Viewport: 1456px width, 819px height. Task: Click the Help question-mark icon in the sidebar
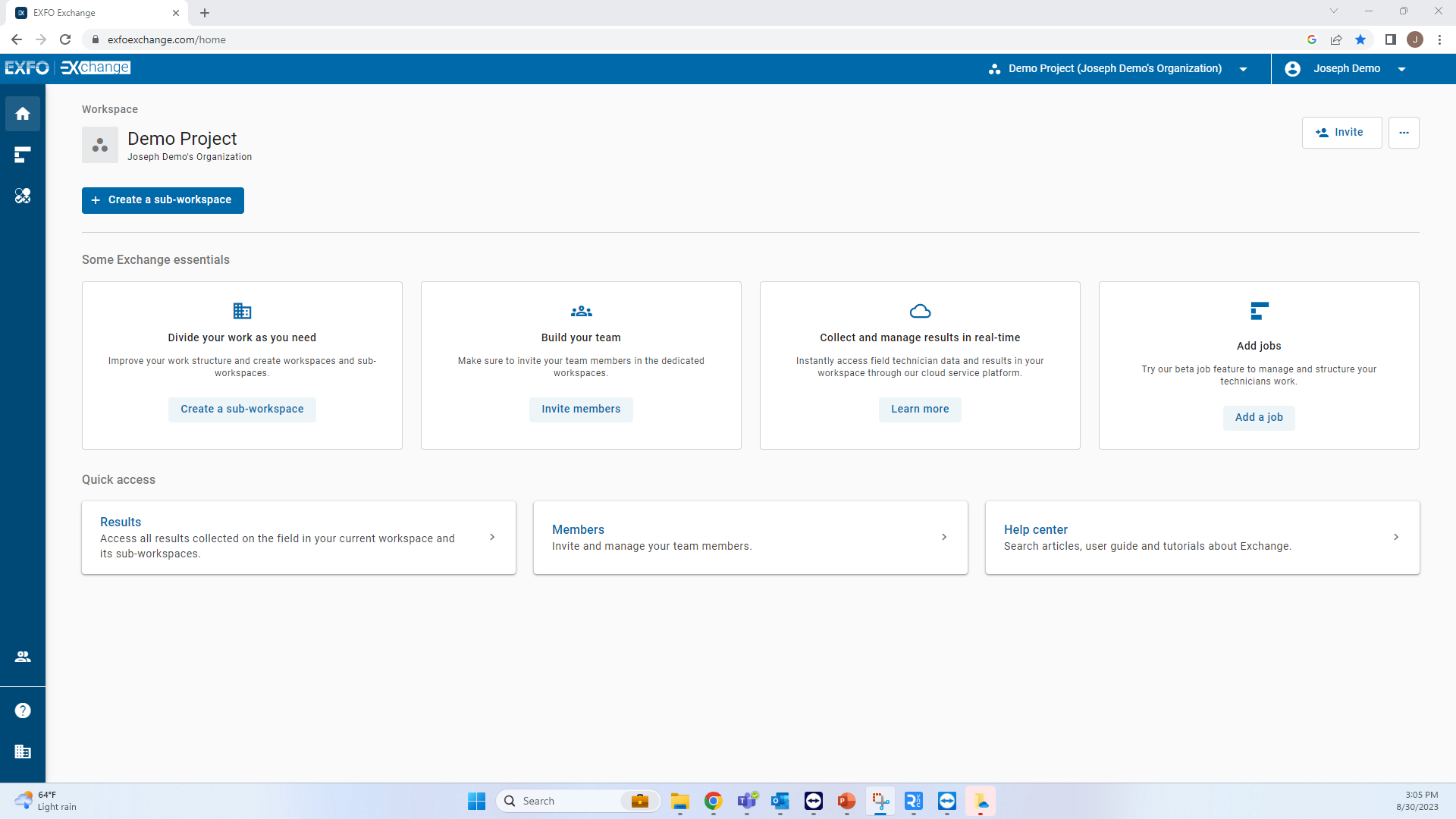23,711
